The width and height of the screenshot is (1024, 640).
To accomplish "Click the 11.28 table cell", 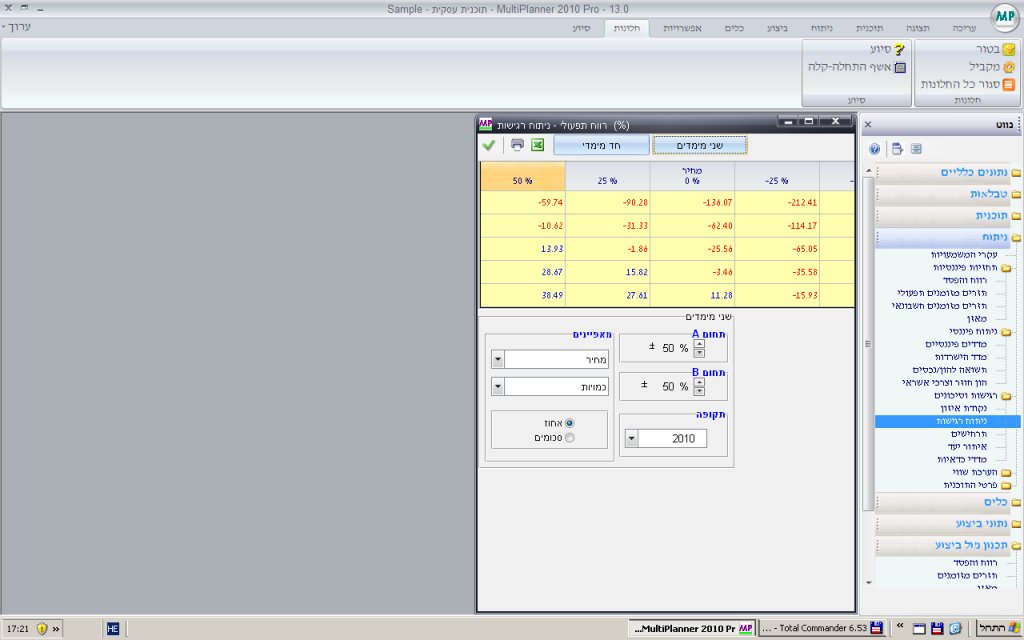I will point(692,295).
